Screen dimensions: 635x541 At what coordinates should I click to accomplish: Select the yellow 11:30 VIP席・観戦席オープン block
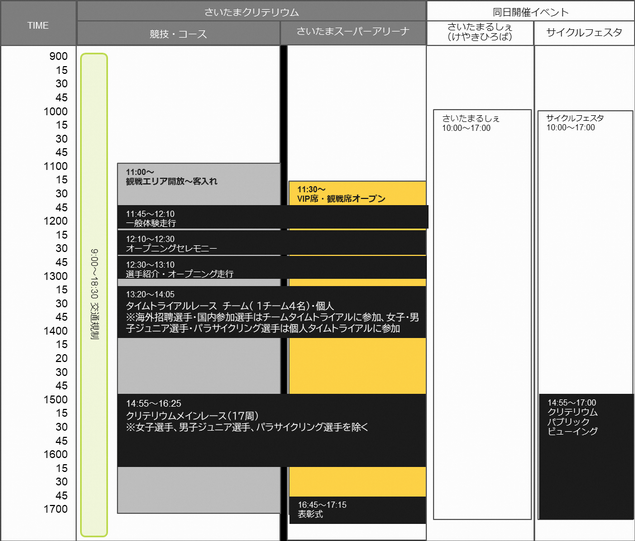(357, 193)
